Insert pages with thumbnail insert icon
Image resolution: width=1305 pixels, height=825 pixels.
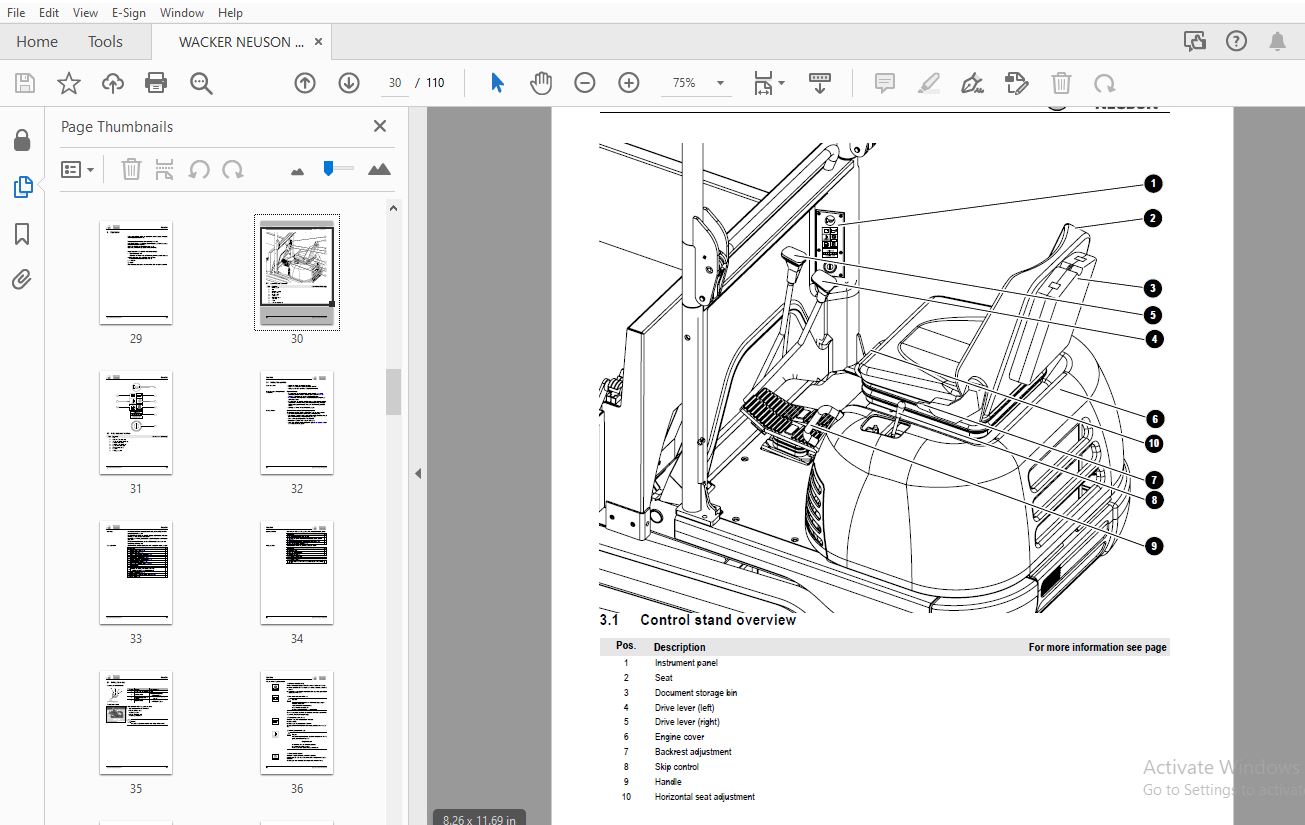point(165,169)
